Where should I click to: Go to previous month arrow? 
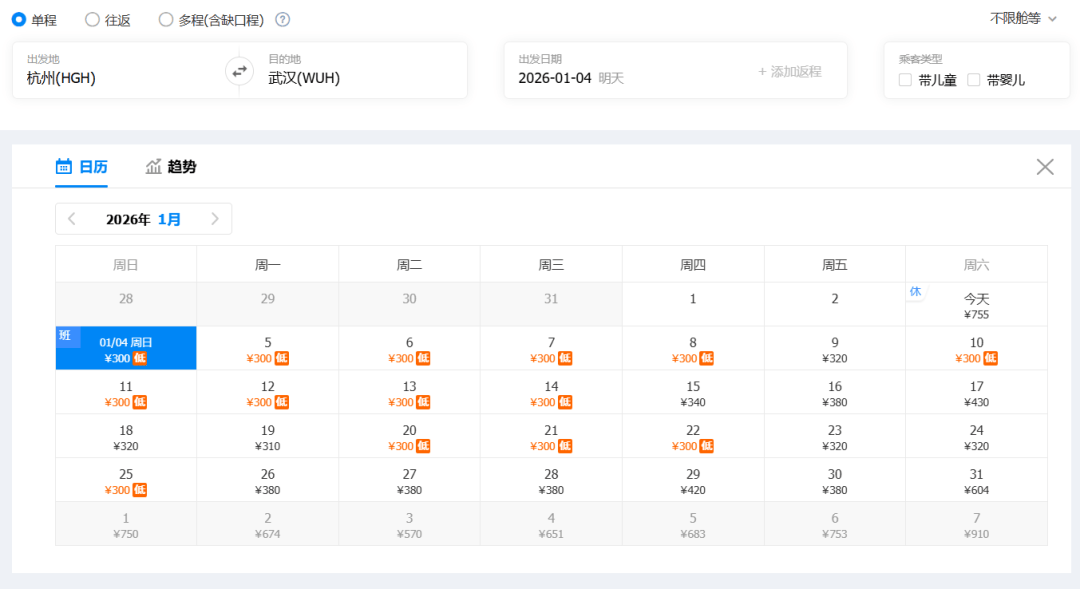click(72, 219)
